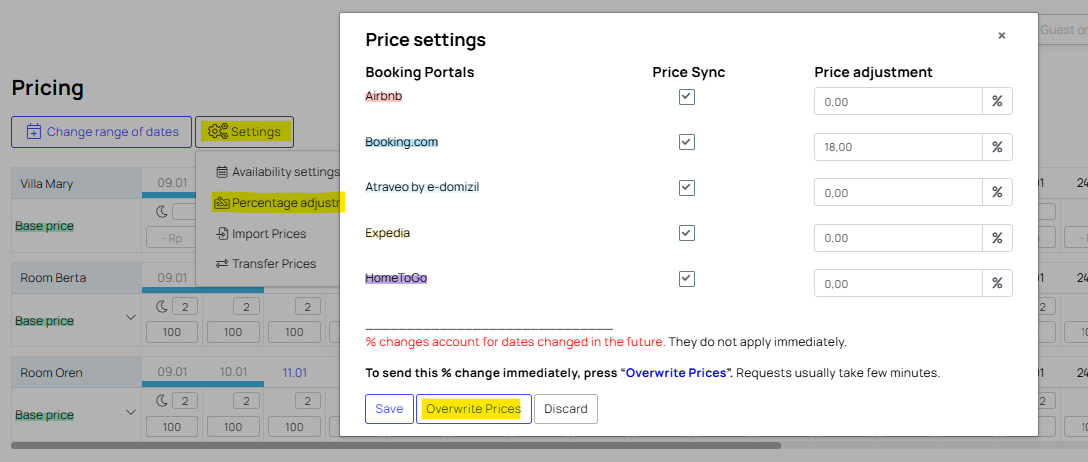Screen dimensions: 1088x462
Task: Click the Expedia price adjustment field
Action: [x=899, y=238]
